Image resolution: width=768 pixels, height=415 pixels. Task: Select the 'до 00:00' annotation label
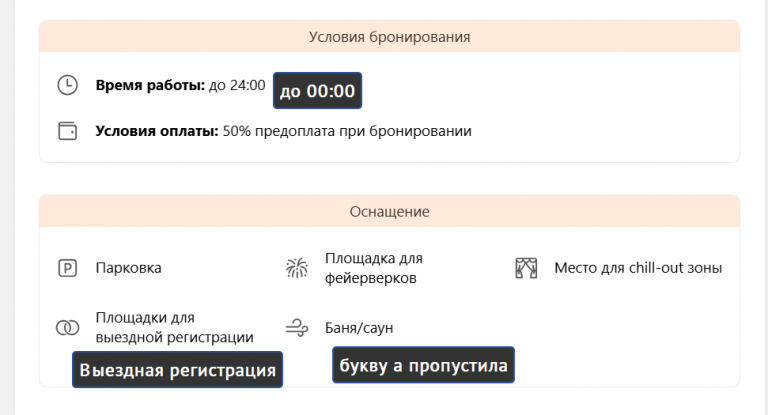[317, 91]
